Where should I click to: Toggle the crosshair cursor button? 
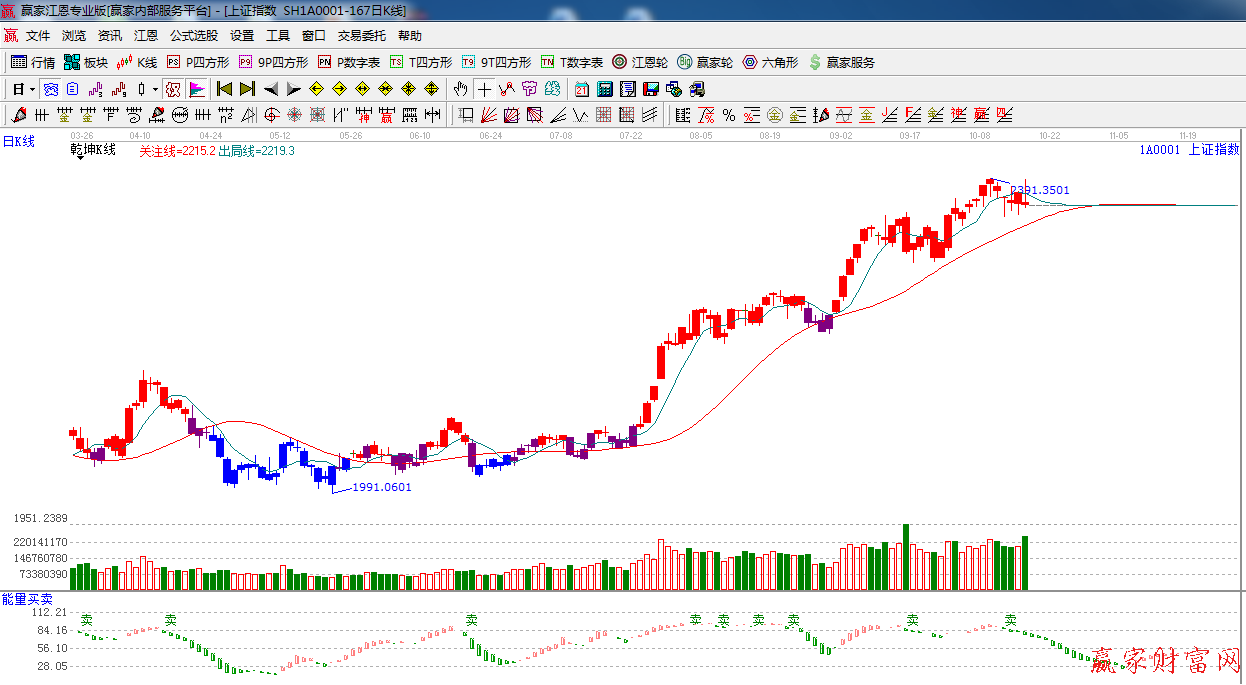tap(484, 89)
